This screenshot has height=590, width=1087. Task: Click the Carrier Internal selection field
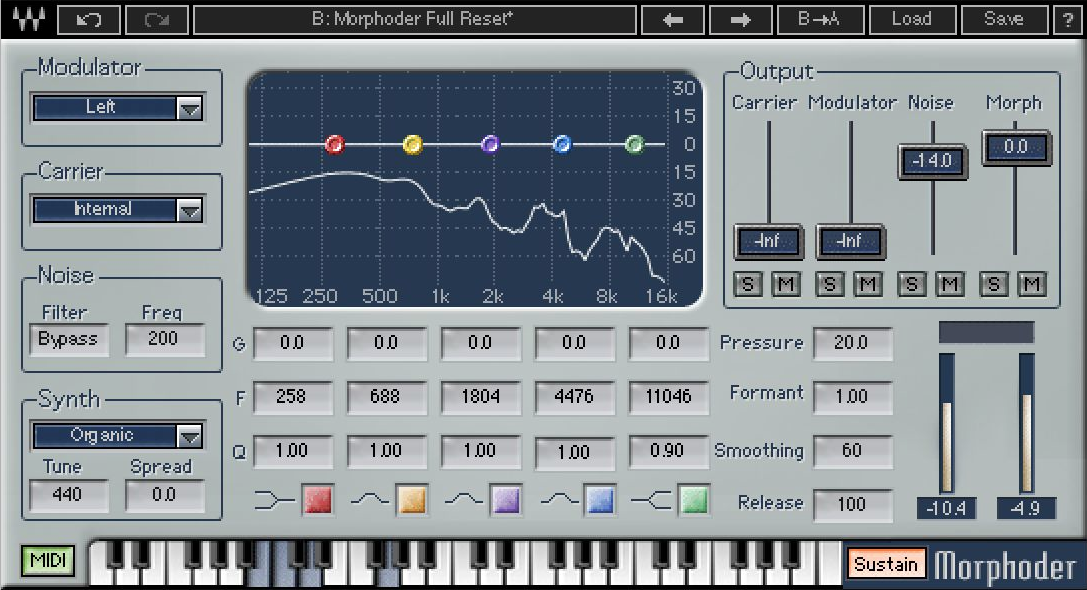[x=105, y=209]
